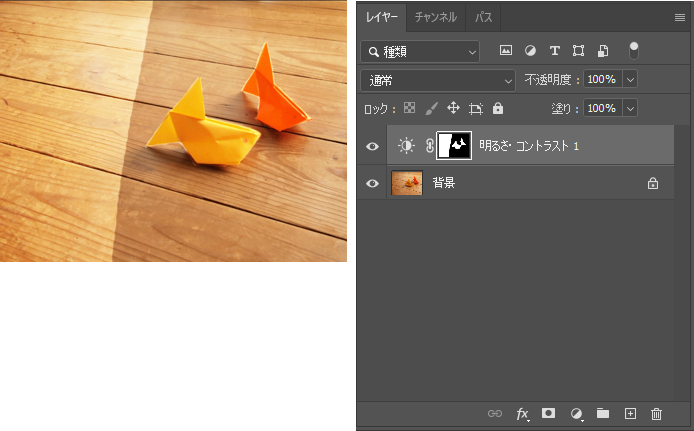Select the layer mask thumbnail

tap(455, 146)
